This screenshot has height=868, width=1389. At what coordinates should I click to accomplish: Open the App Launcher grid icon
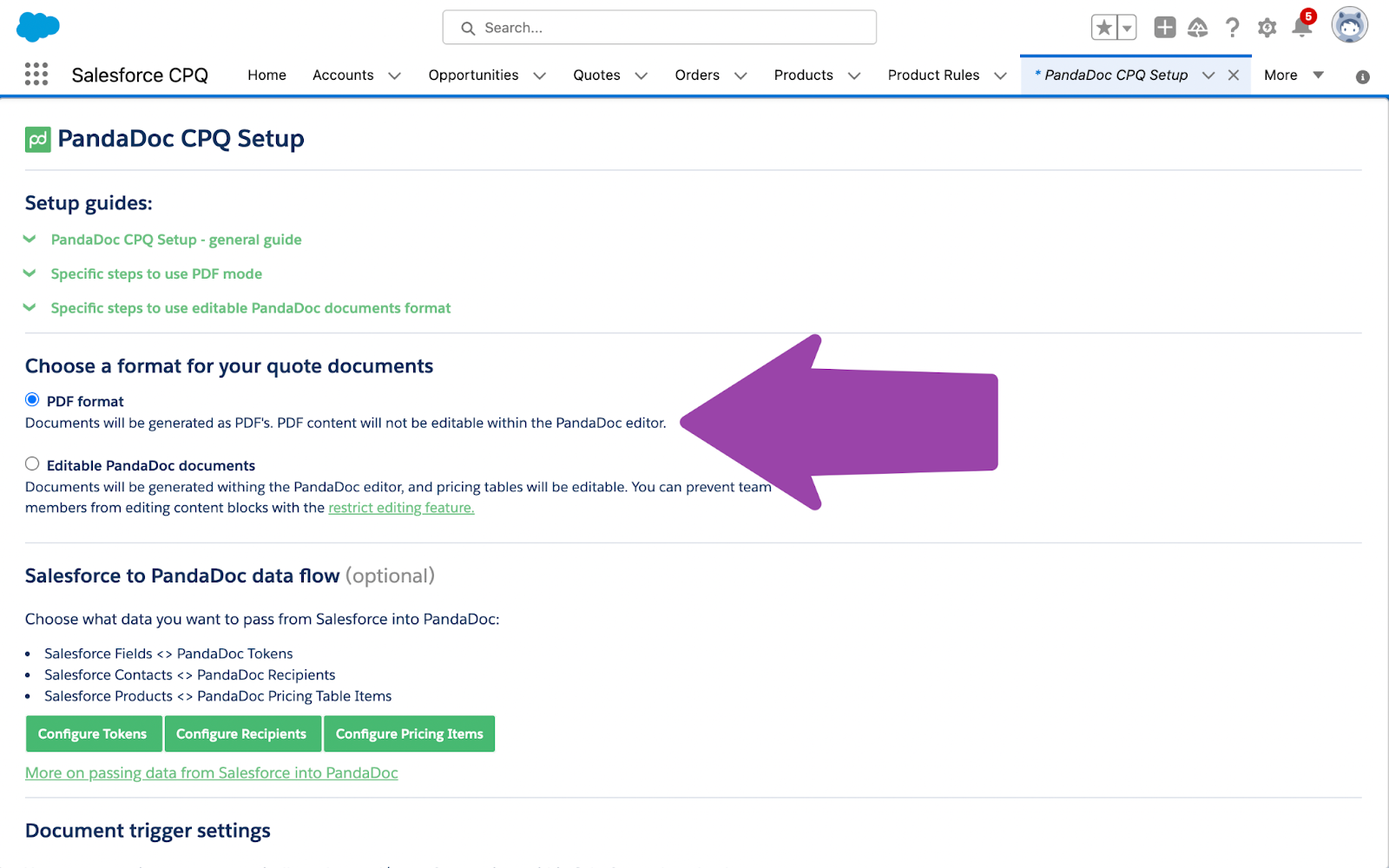click(x=36, y=75)
